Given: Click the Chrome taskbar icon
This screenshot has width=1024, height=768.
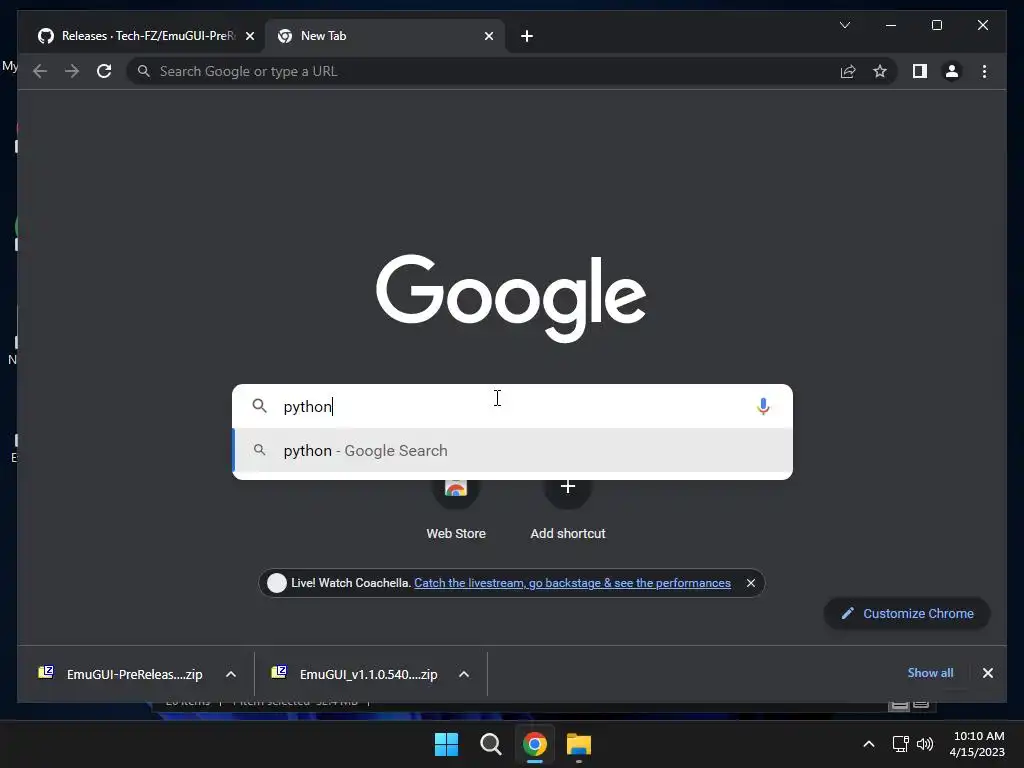Looking at the screenshot, I should pos(535,744).
